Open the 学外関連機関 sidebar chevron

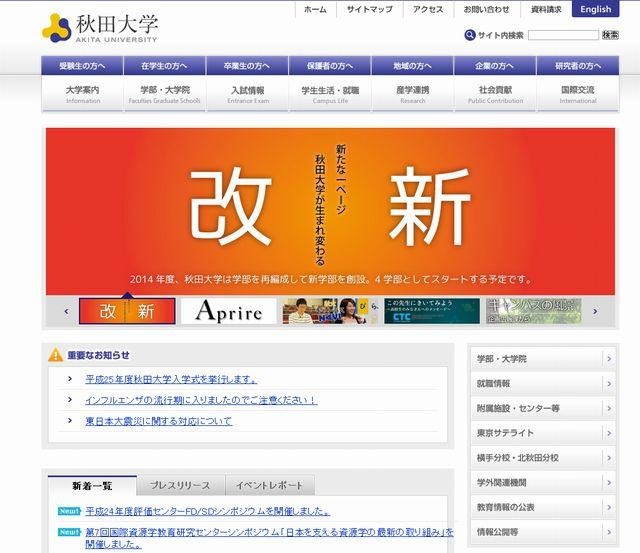[609, 482]
